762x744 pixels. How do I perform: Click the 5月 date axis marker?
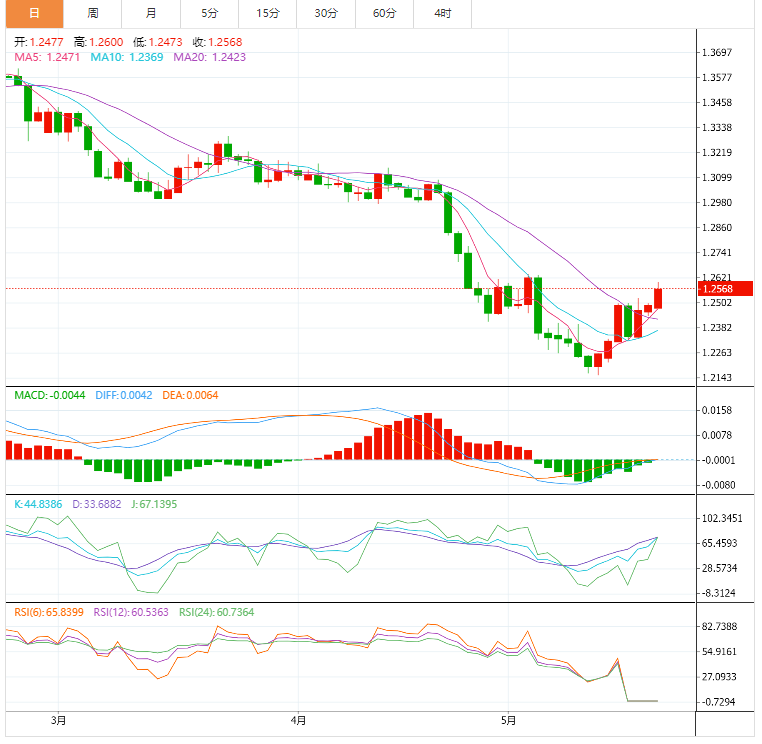click(508, 720)
